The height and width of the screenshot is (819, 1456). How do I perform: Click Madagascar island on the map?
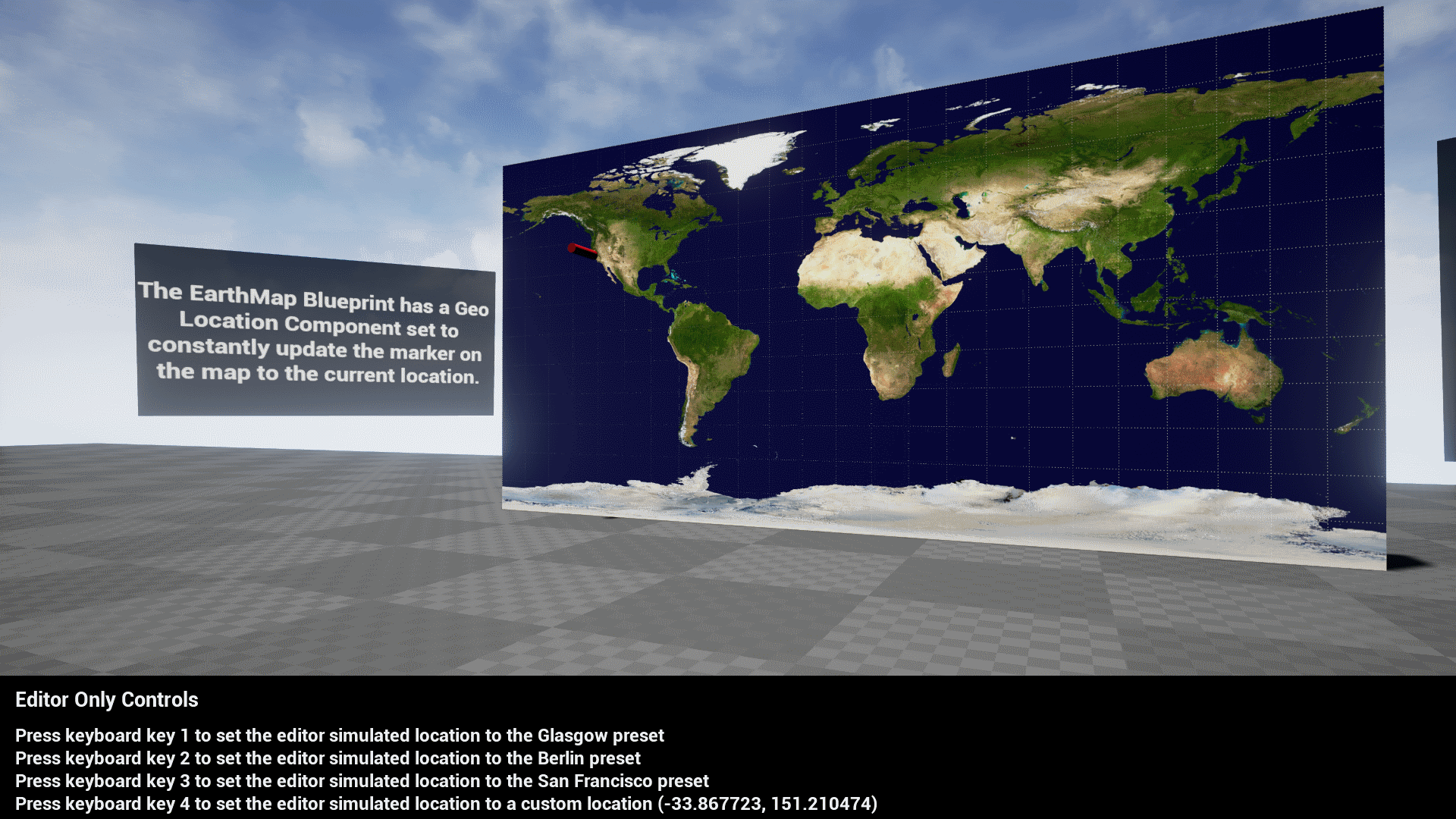pyautogui.click(x=951, y=359)
